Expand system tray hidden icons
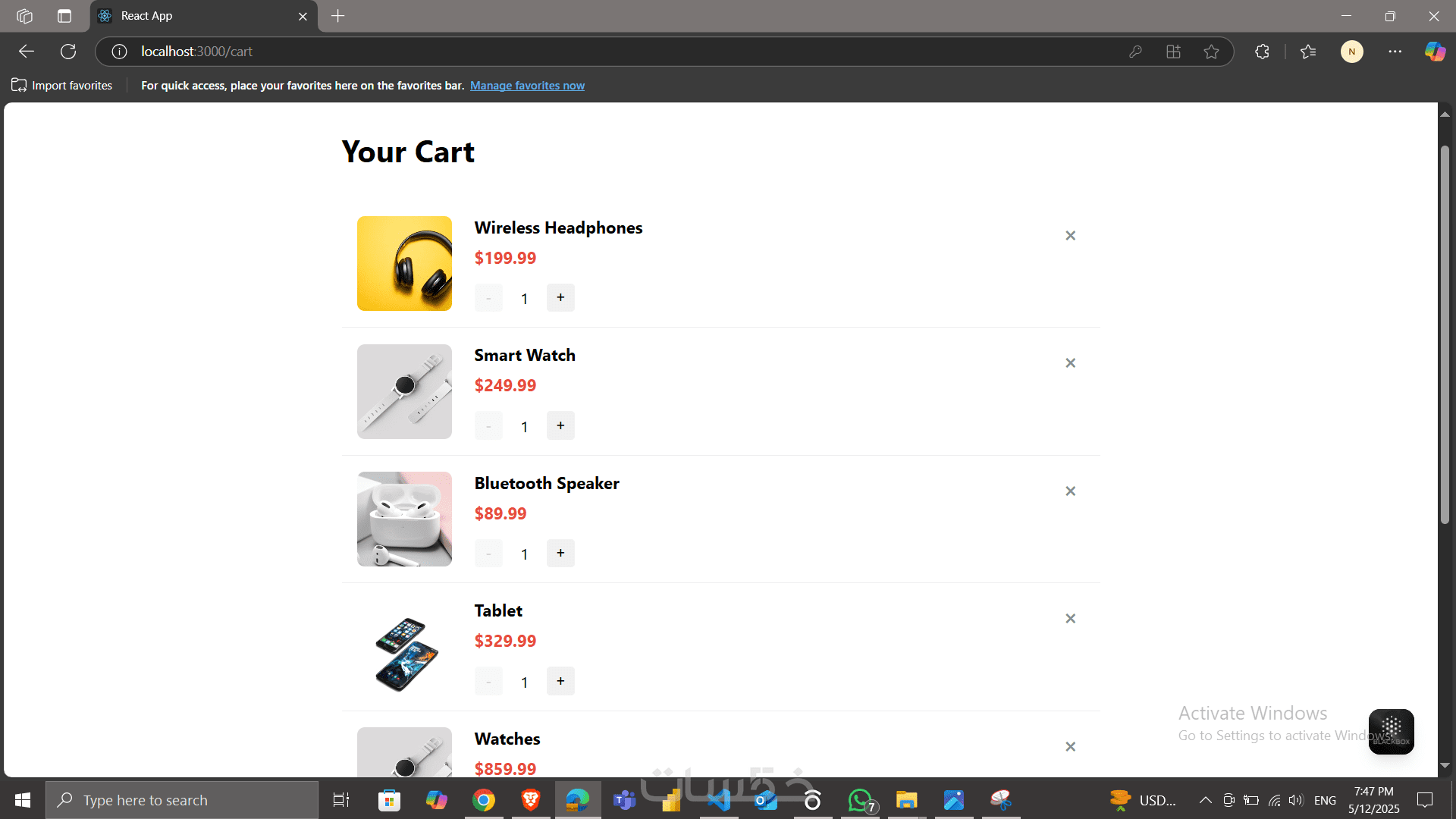1456x819 pixels. [x=1204, y=800]
